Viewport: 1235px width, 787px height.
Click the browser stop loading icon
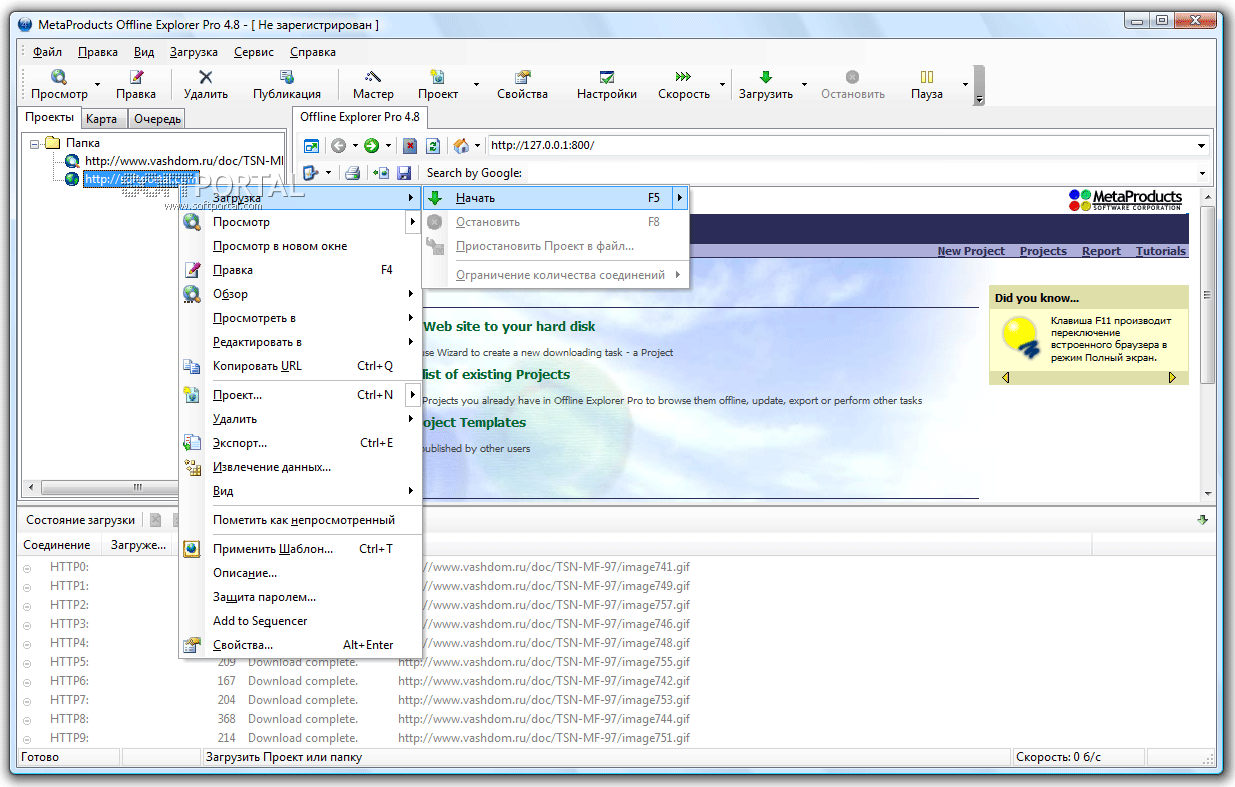coord(410,146)
